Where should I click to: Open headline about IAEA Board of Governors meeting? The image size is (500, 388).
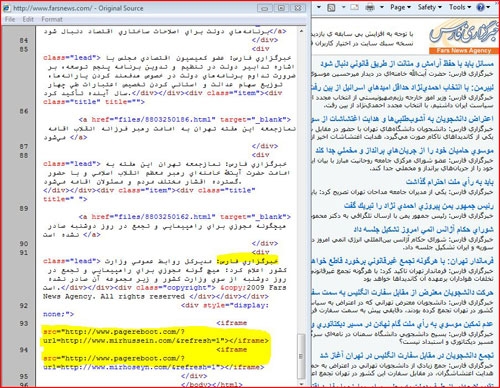click(x=424, y=229)
